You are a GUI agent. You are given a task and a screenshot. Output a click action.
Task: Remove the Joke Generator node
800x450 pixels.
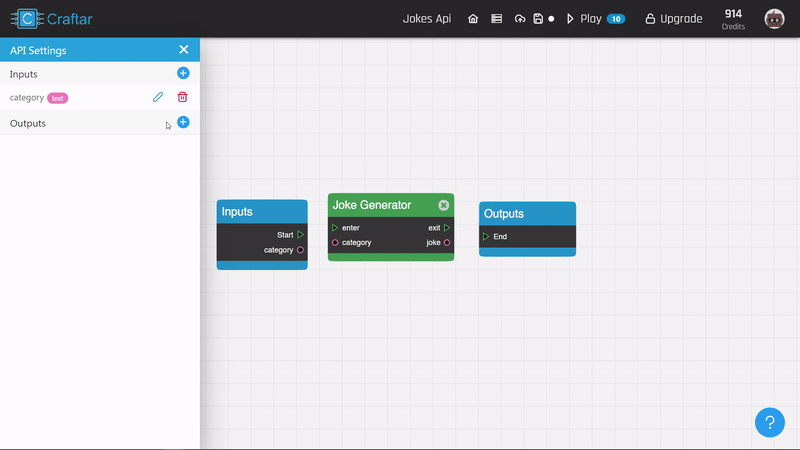tap(443, 205)
